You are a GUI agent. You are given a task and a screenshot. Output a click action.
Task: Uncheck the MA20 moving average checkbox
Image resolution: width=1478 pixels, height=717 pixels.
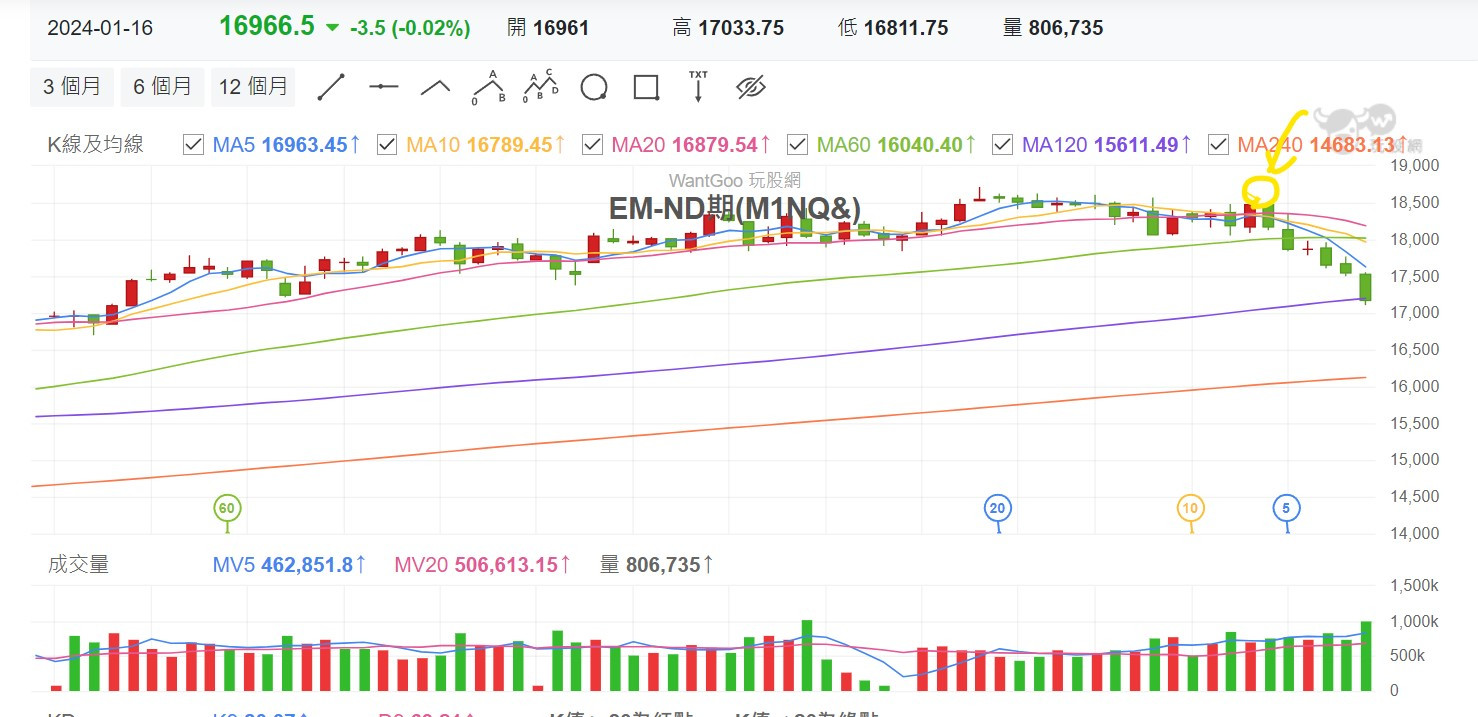[x=592, y=145]
